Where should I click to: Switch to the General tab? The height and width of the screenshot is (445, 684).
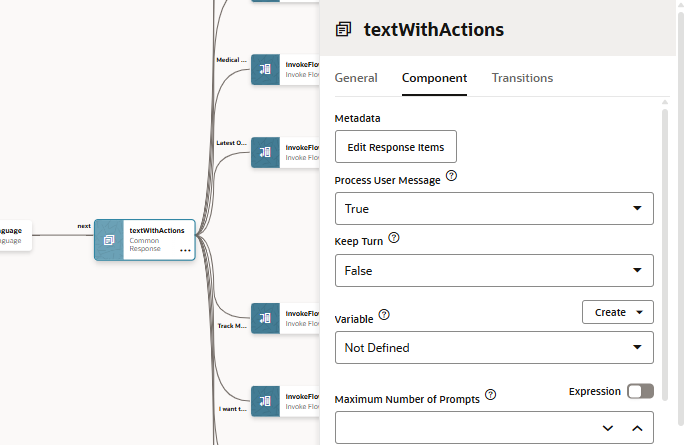tap(356, 78)
